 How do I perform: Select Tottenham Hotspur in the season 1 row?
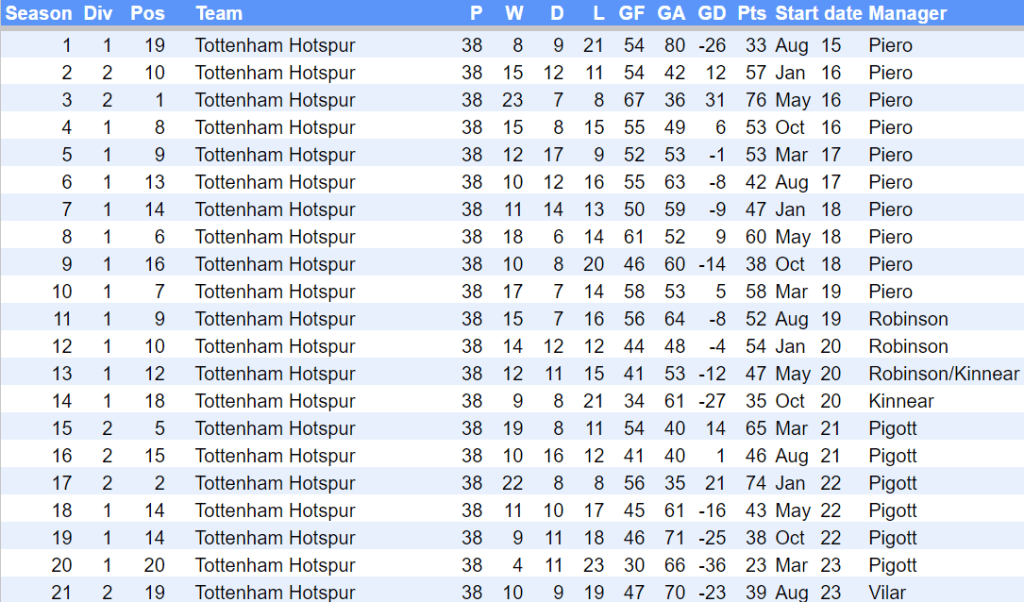click(275, 46)
